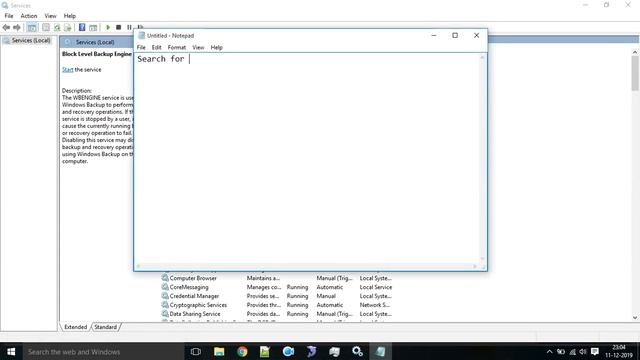Click Export List icon in Services toolbar
This screenshot has height=360, width=640.
(68, 27)
